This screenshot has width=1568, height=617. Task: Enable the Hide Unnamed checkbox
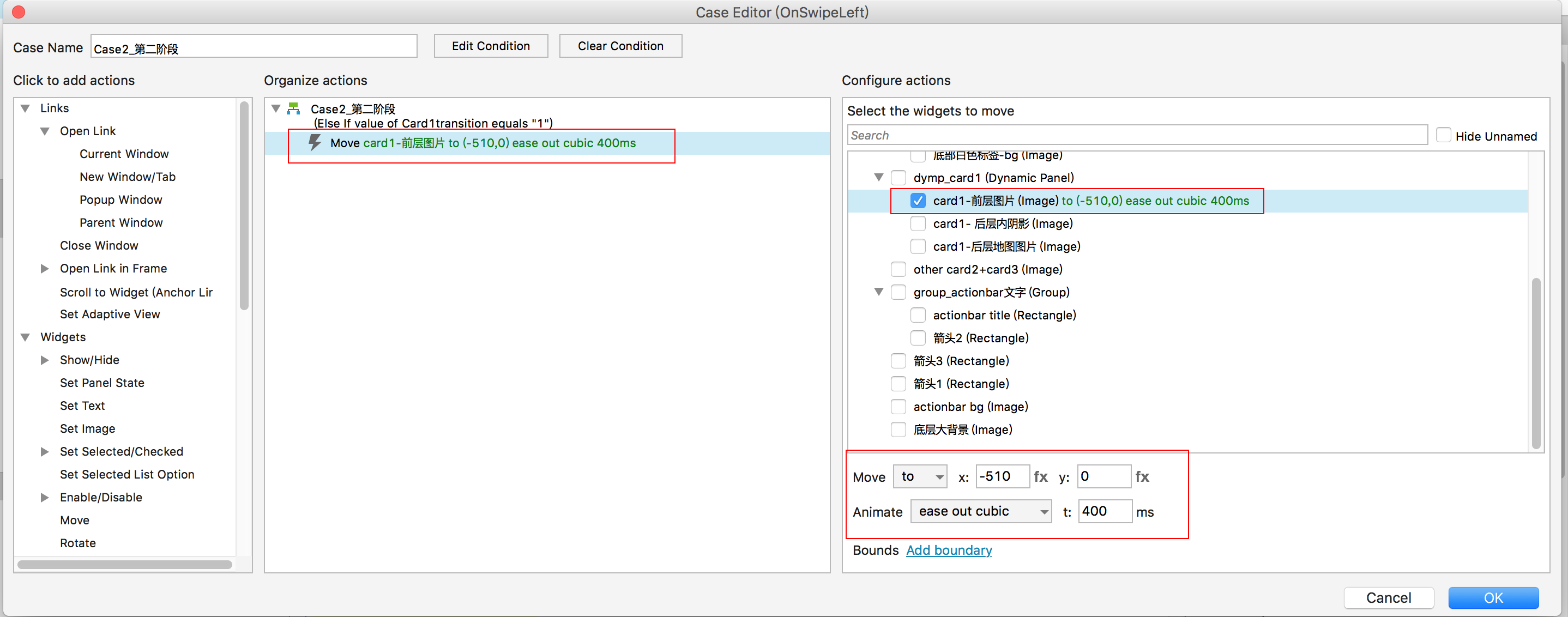[1443, 136]
